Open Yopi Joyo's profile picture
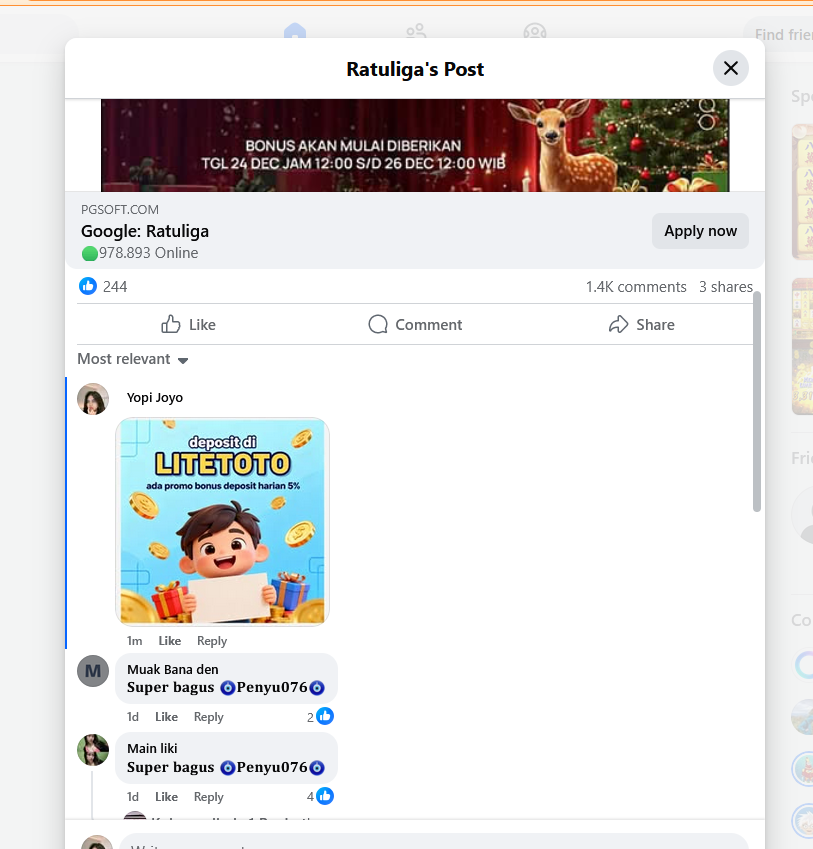Screen dimensions: 813x849 coord(93,399)
